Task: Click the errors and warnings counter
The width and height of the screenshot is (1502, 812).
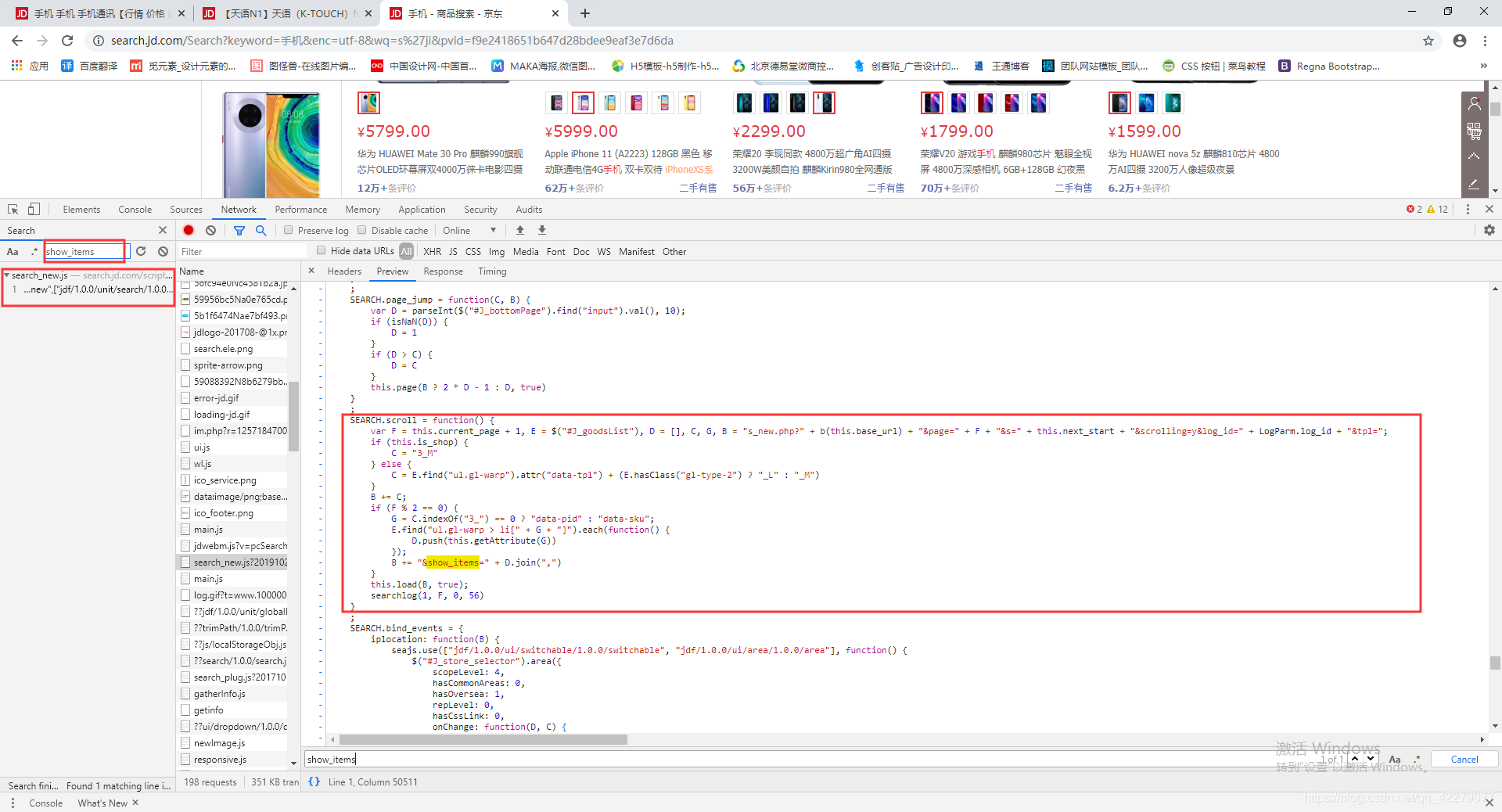Action: click(x=1427, y=210)
